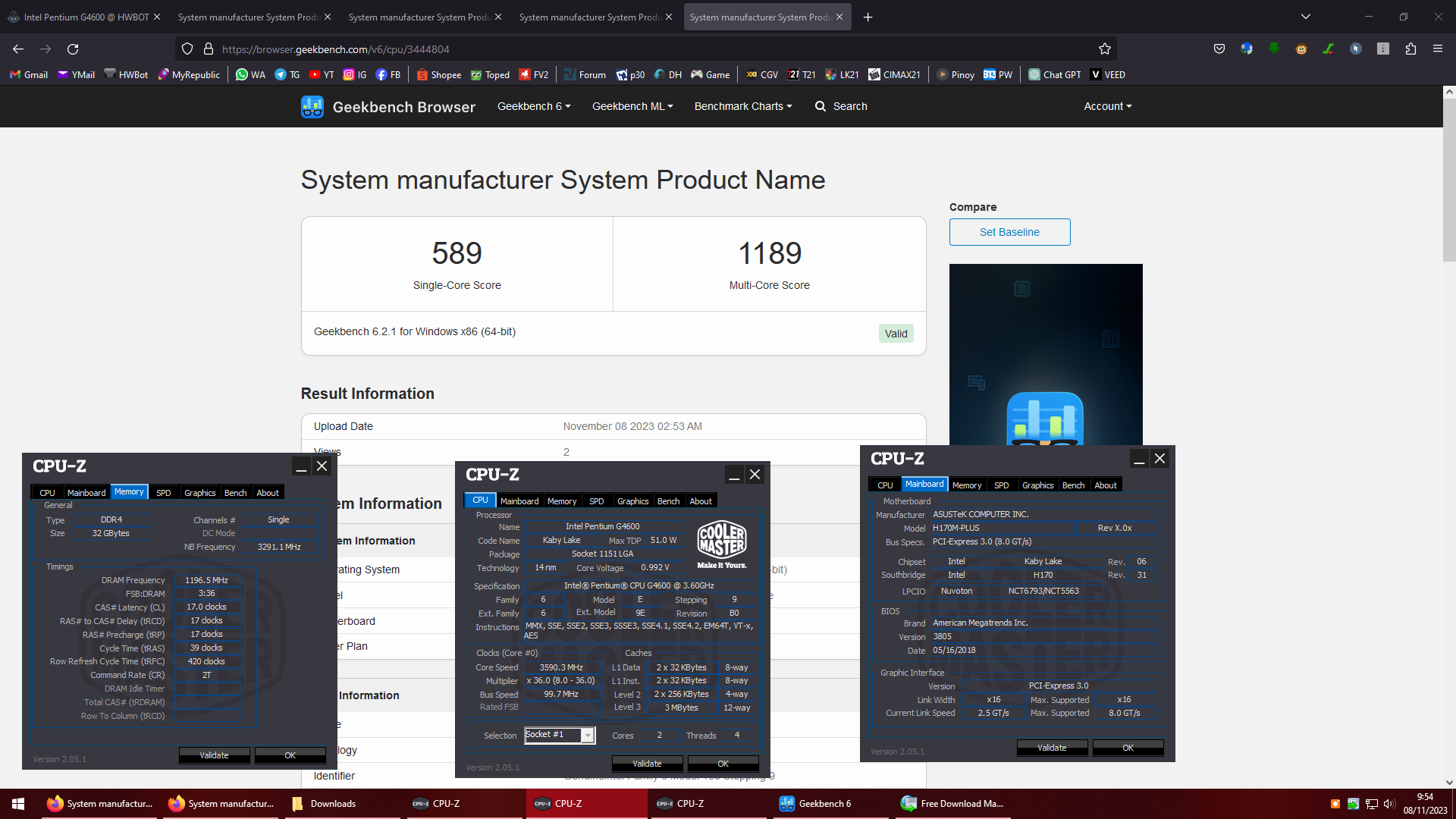Click OK in the right CPU-Z window
The image size is (1456, 819).
(1128, 748)
